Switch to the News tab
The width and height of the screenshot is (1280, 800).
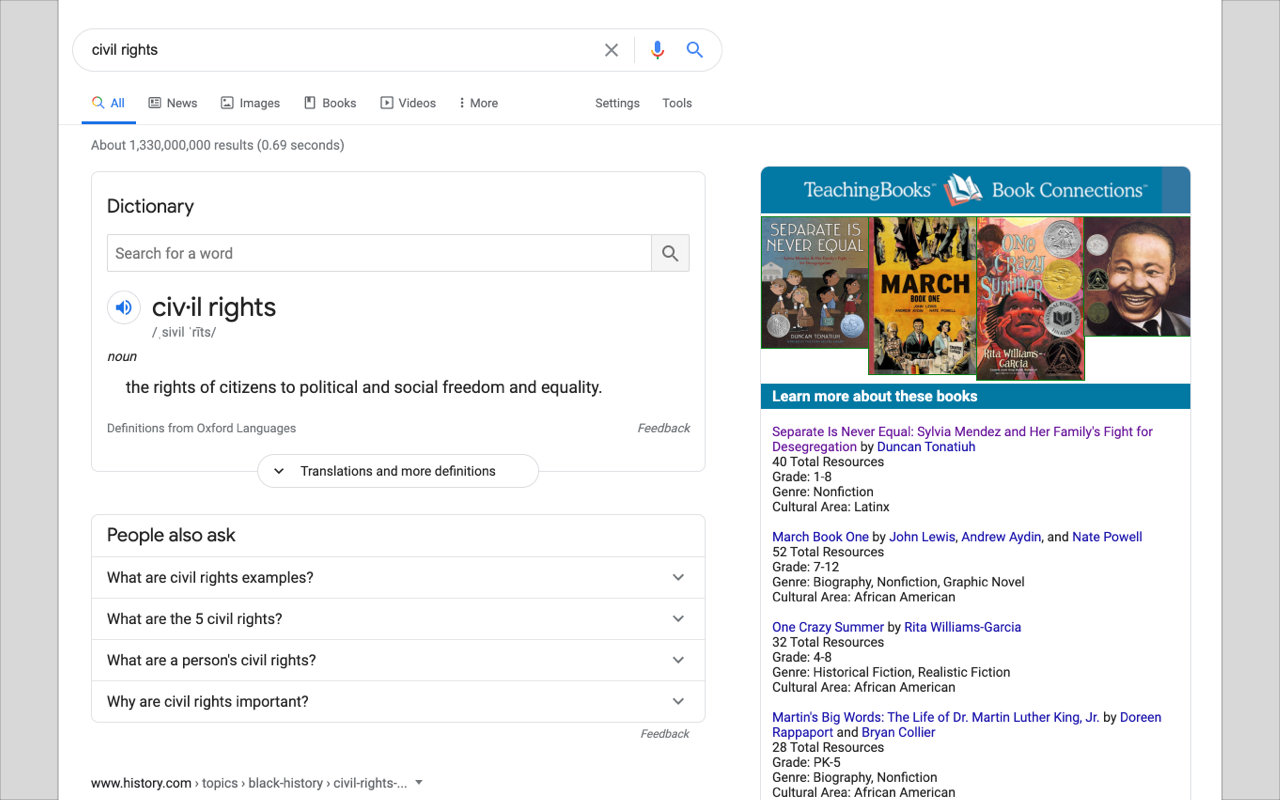point(173,103)
